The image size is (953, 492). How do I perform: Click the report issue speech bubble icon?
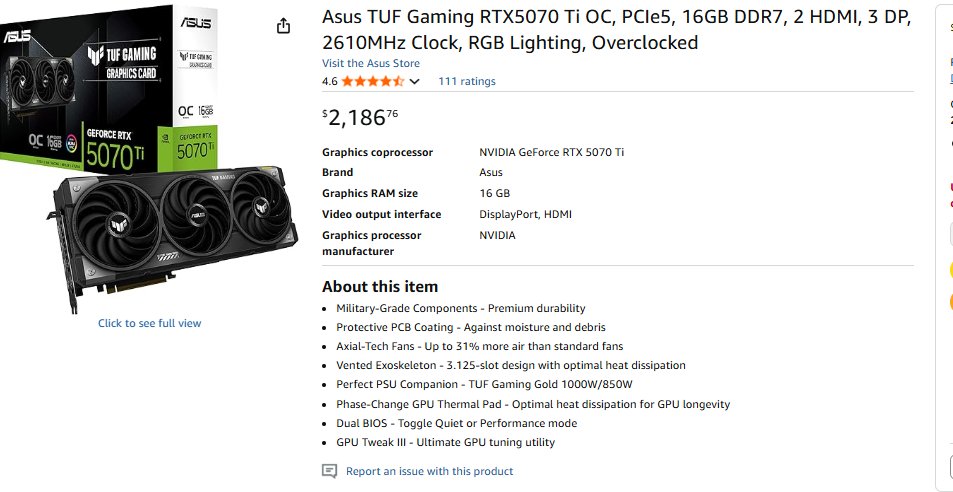(x=330, y=471)
